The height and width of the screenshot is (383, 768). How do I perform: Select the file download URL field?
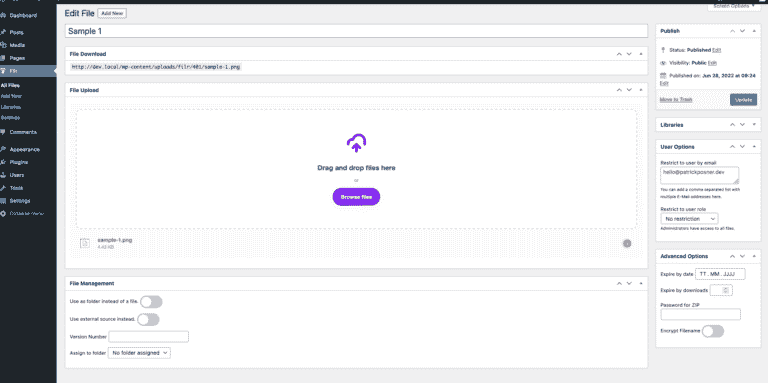pyautogui.click(x=157, y=67)
